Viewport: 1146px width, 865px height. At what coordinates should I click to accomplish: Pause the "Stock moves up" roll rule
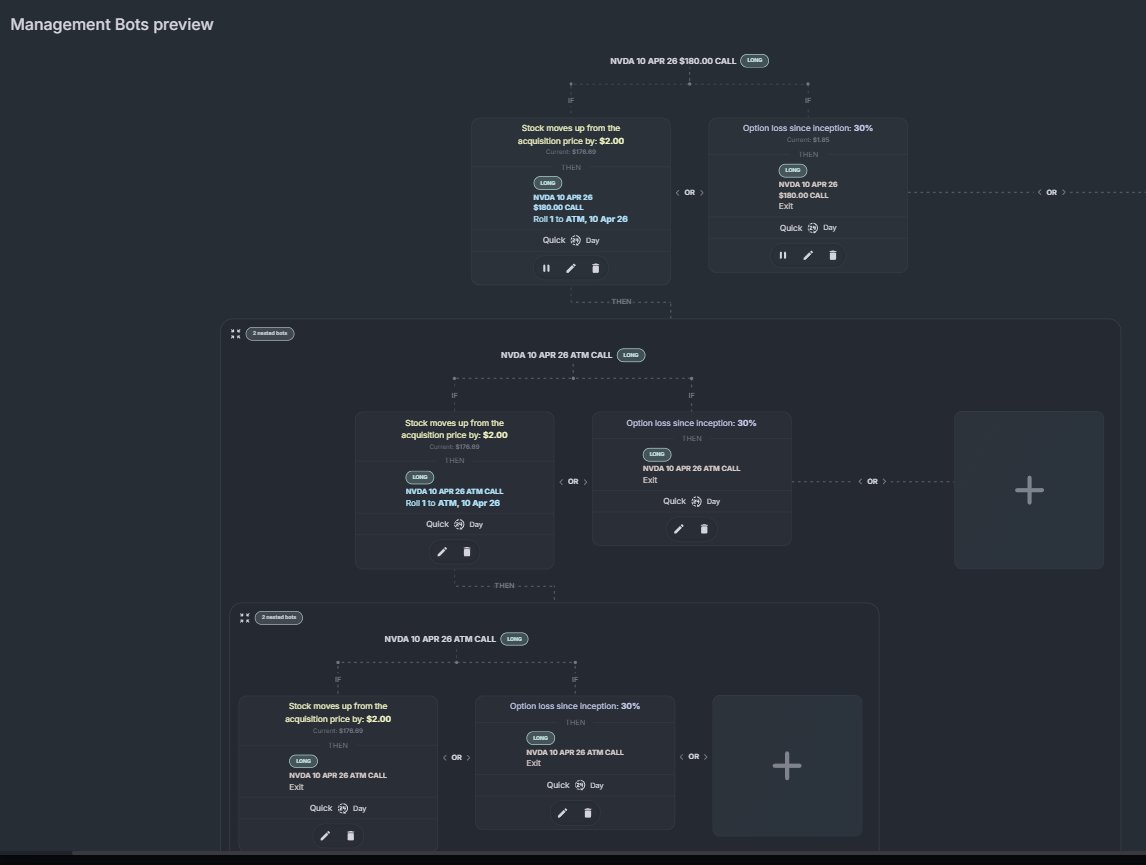547,268
